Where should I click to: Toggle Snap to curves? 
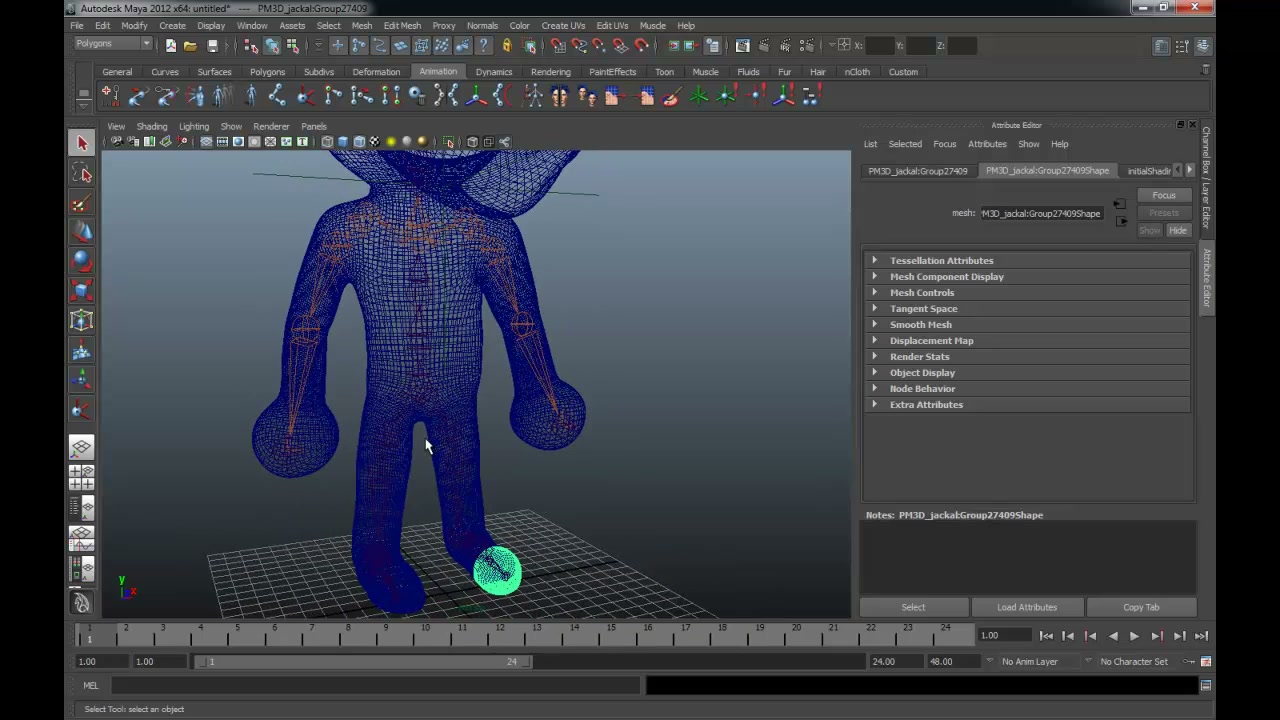point(579,45)
